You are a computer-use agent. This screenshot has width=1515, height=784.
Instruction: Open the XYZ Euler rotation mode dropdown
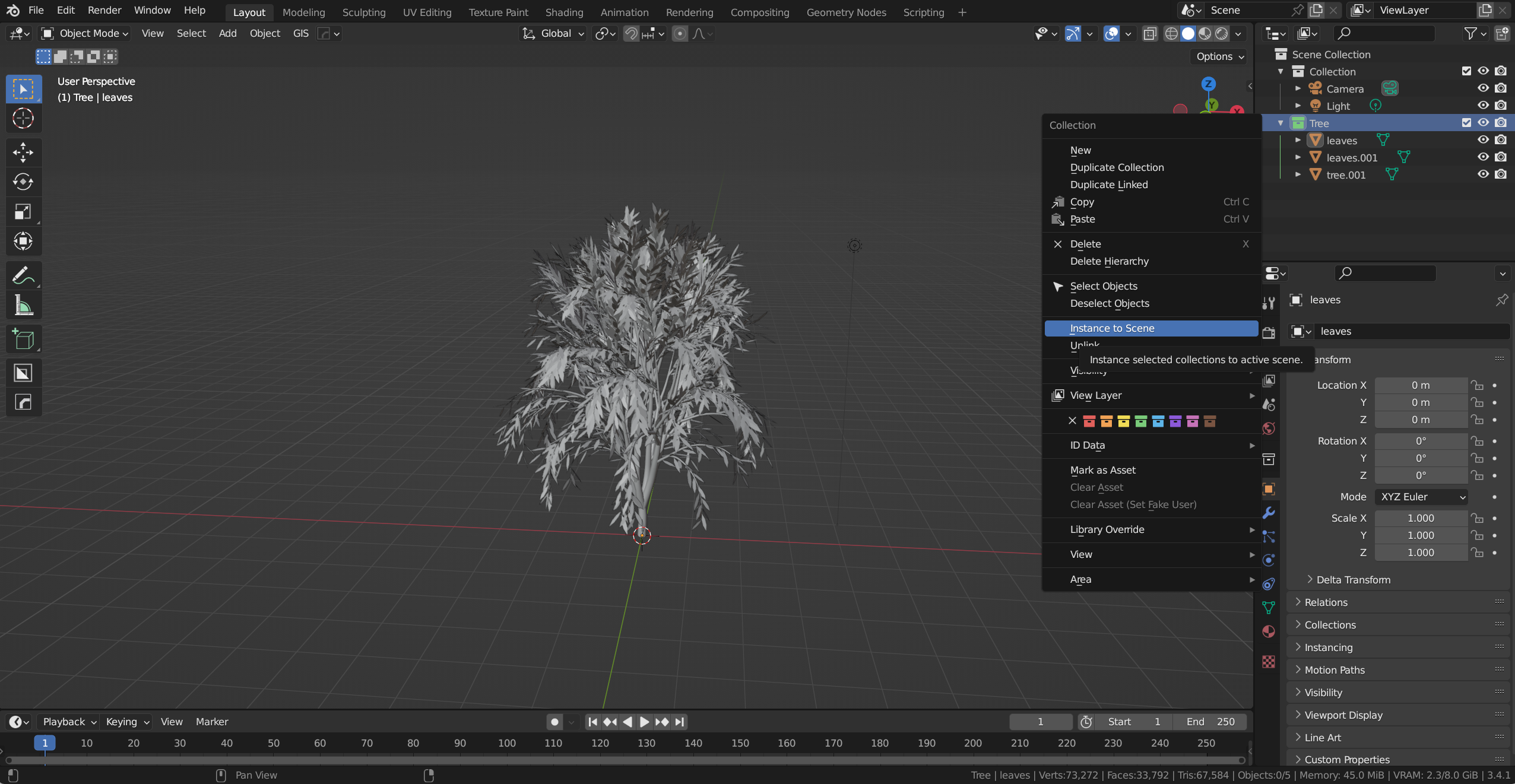click(x=1421, y=497)
